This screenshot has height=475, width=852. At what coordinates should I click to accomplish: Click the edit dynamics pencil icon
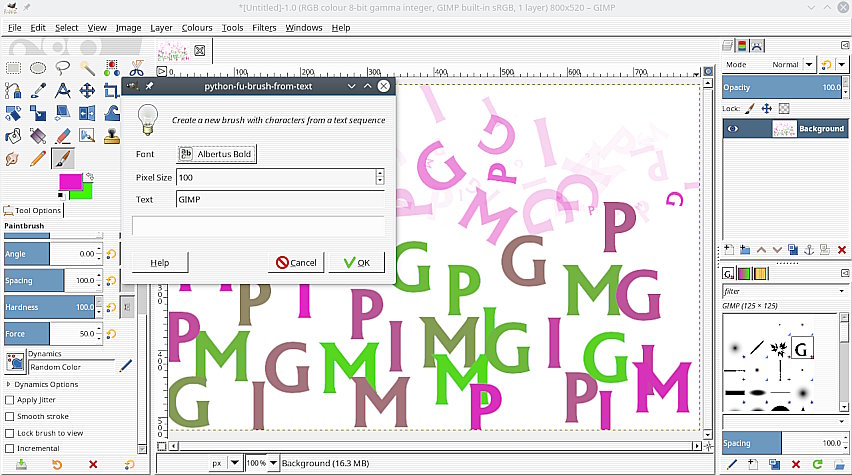click(x=126, y=366)
